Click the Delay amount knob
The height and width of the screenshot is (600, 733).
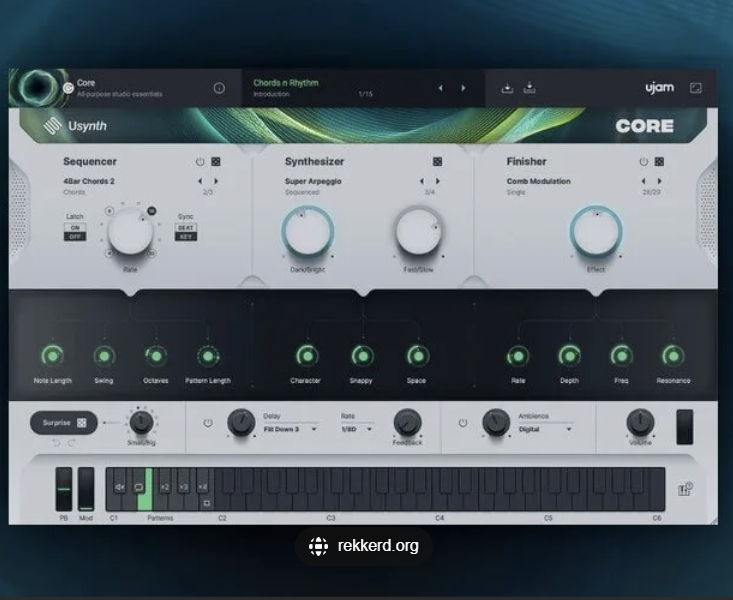241,422
